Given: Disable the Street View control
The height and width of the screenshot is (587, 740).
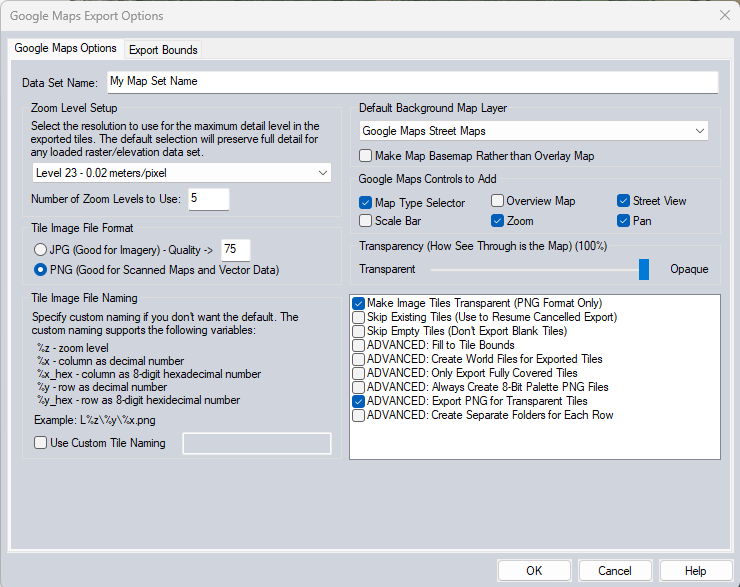Looking at the screenshot, I should 623,201.
